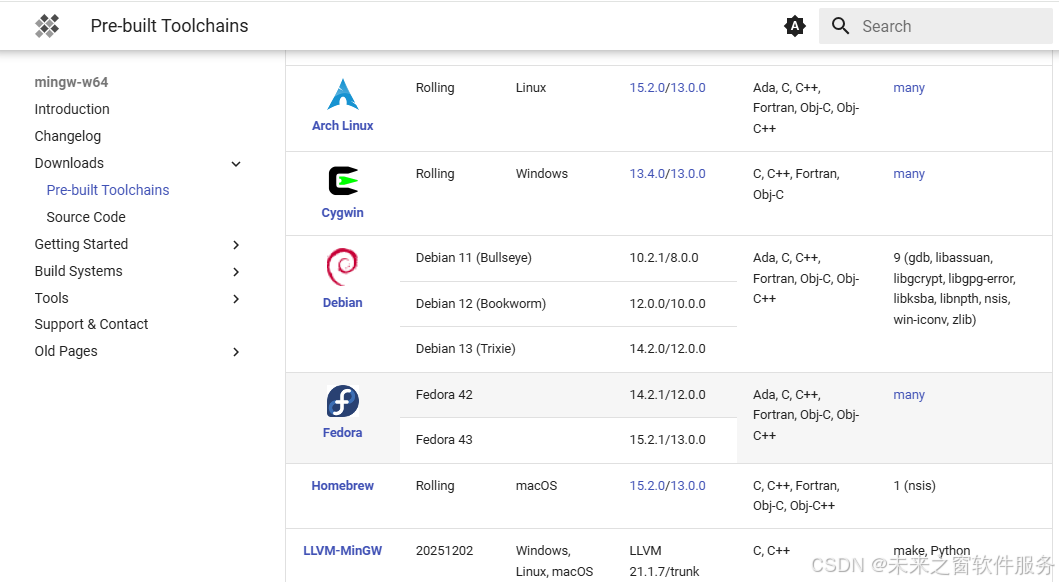Expand the Tools section chevron
The height and width of the screenshot is (582, 1059).
pos(236,298)
